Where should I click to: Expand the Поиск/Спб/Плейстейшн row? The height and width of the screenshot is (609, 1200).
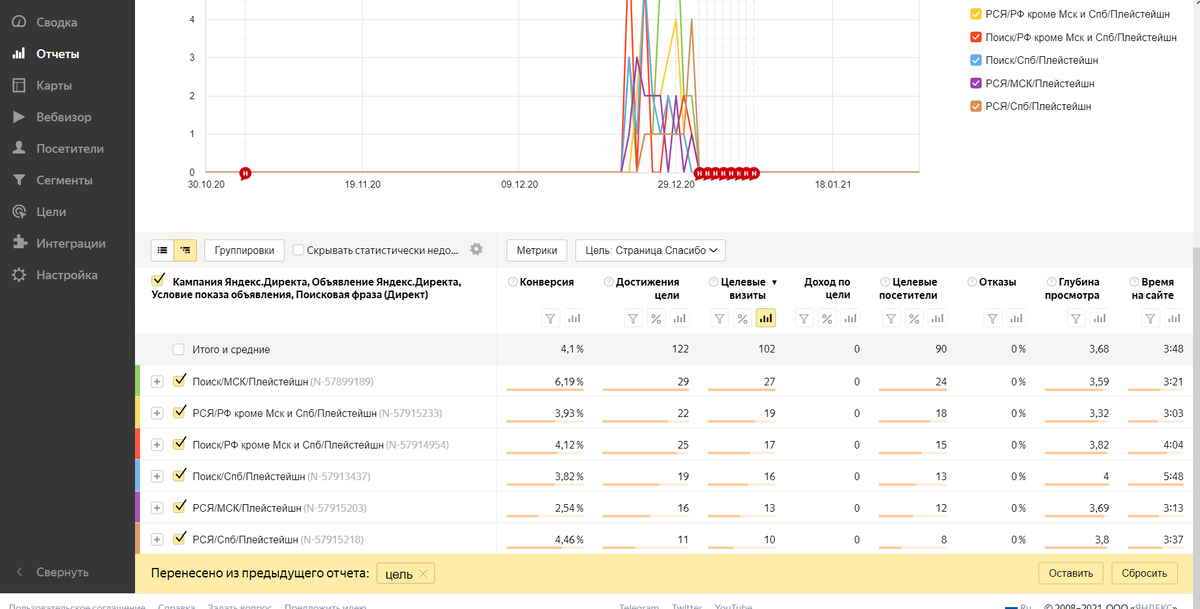coord(157,477)
